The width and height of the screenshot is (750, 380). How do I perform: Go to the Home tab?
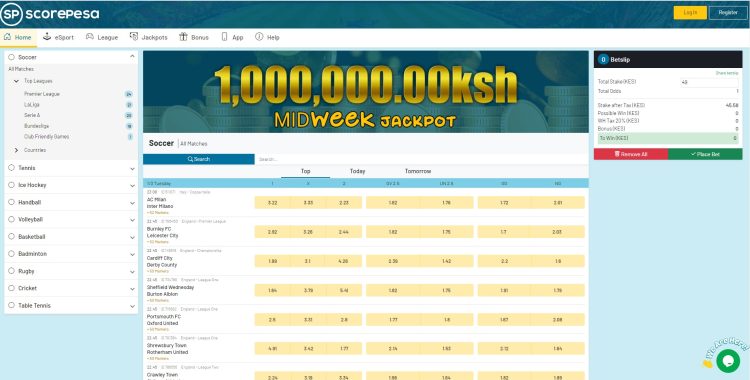coord(18,37)
